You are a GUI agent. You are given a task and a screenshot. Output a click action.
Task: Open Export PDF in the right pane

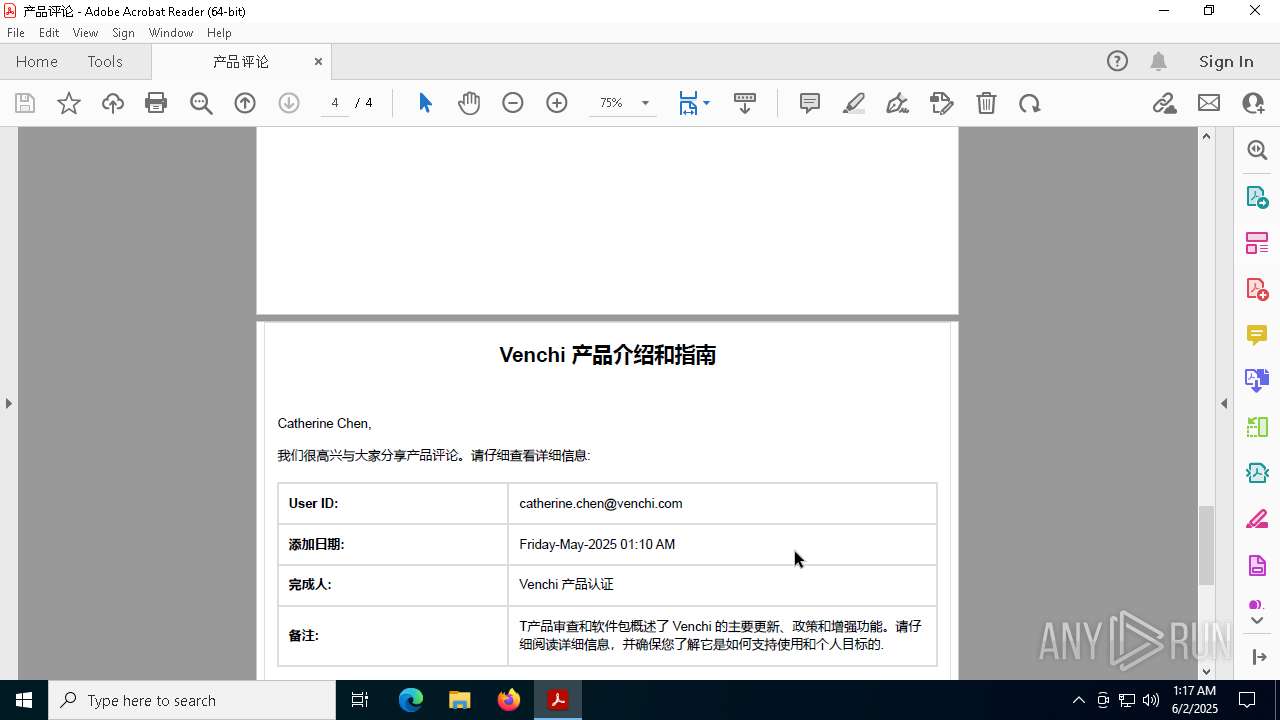tap(1257, 196)
